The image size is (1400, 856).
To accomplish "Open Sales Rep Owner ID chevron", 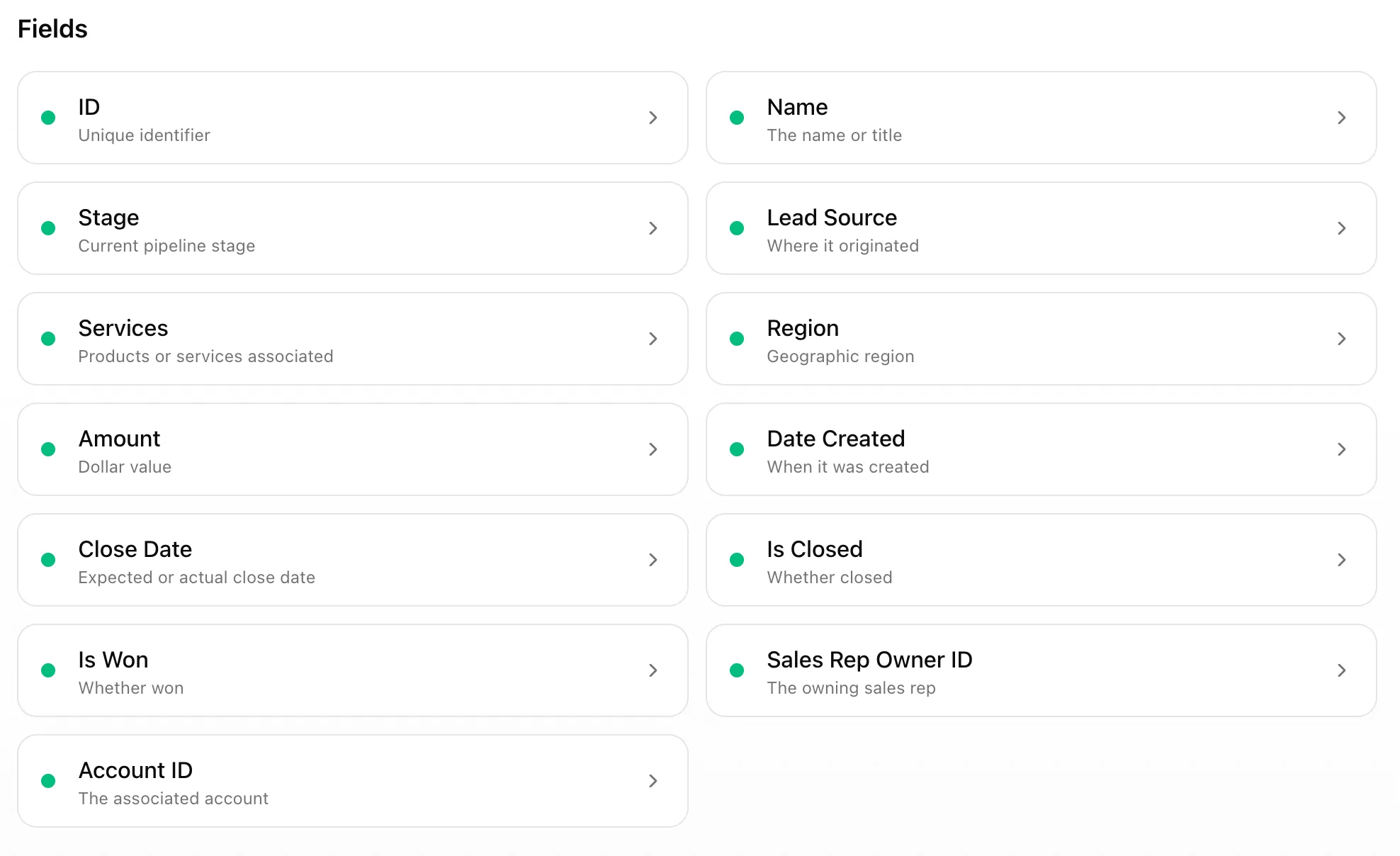I will pos(1342,670).
